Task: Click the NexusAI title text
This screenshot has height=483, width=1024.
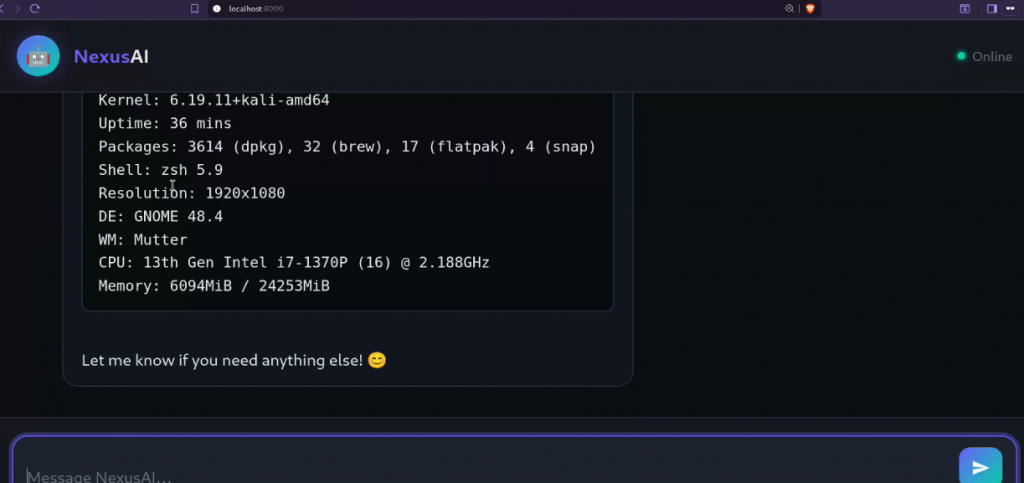Action: pyautogui.click(x=111, y=57)
